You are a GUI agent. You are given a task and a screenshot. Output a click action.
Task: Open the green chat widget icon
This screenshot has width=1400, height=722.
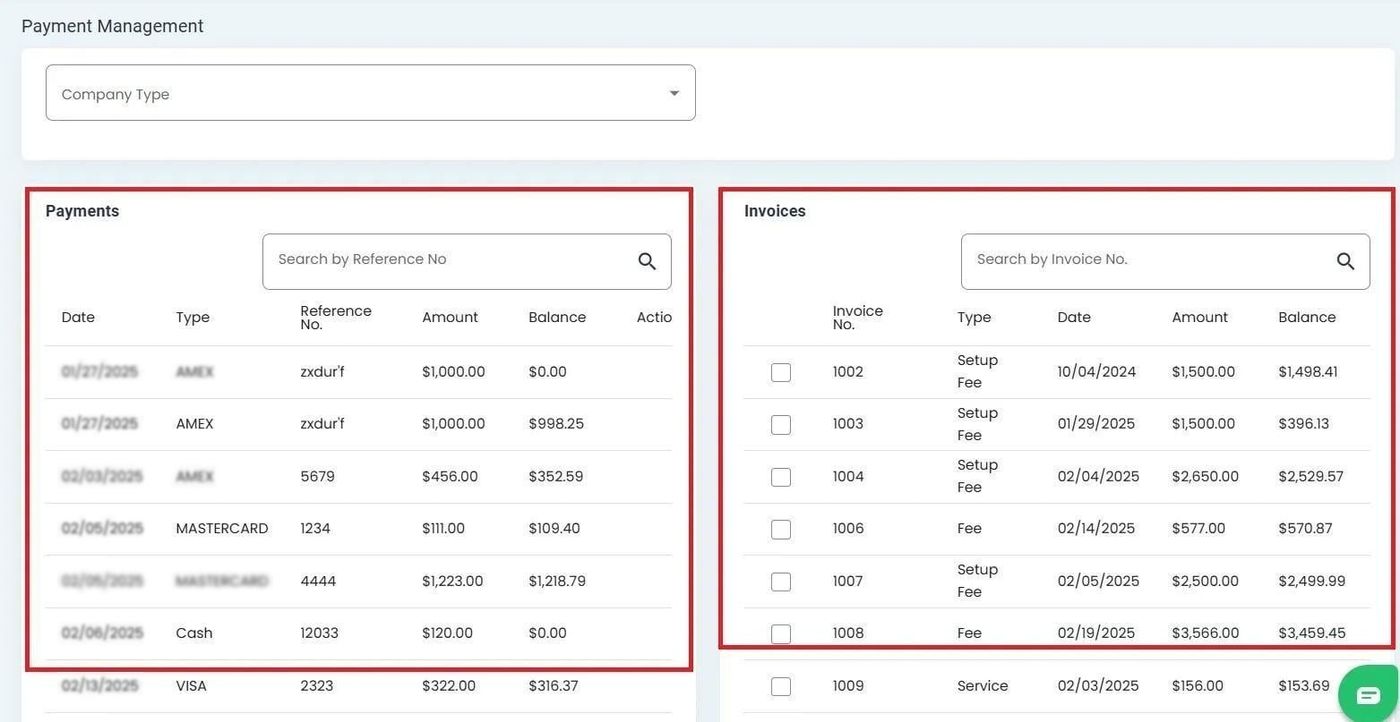(x=1367, y=695)
